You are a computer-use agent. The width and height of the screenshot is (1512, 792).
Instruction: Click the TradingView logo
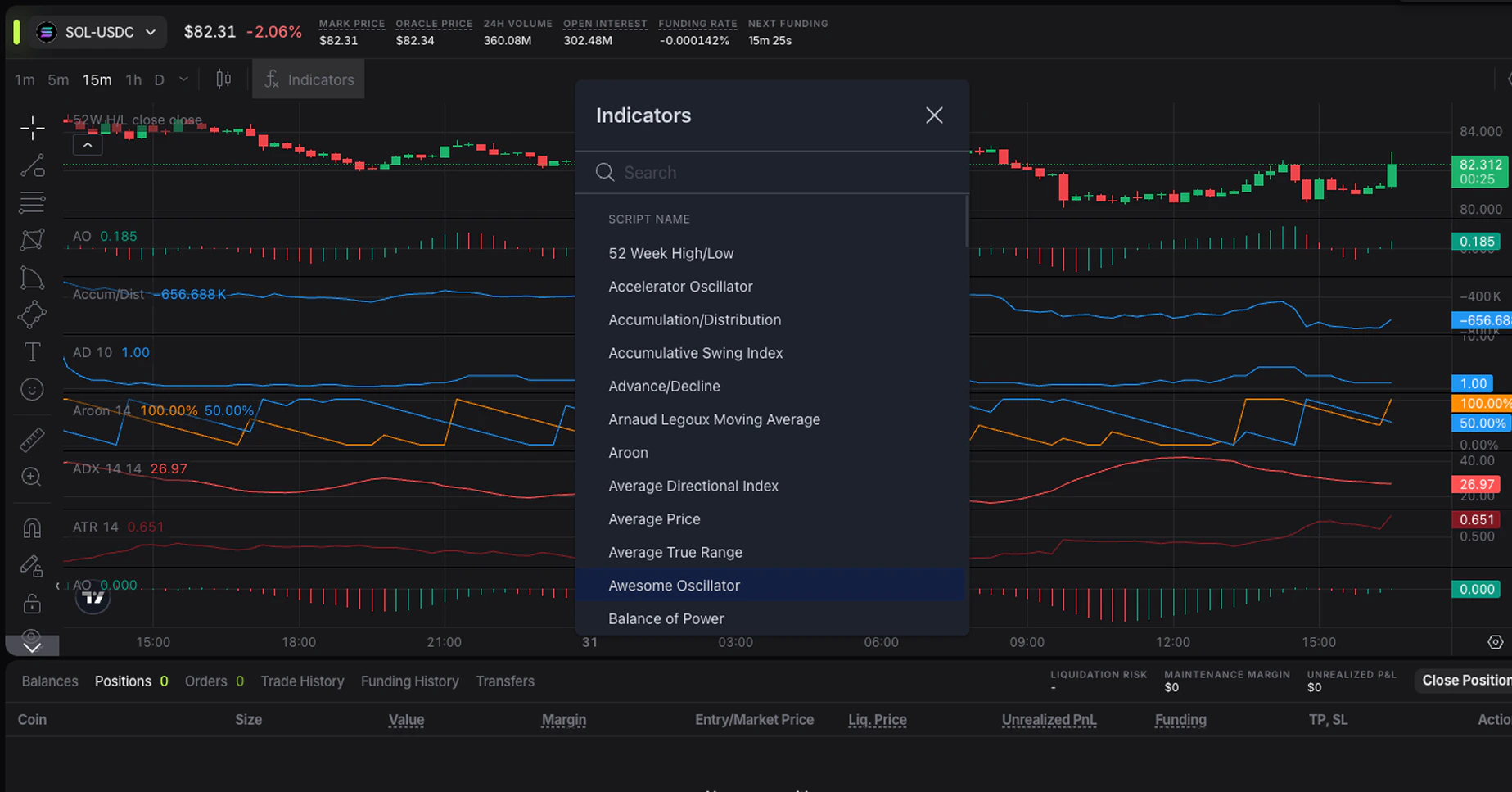pos(93,597)
